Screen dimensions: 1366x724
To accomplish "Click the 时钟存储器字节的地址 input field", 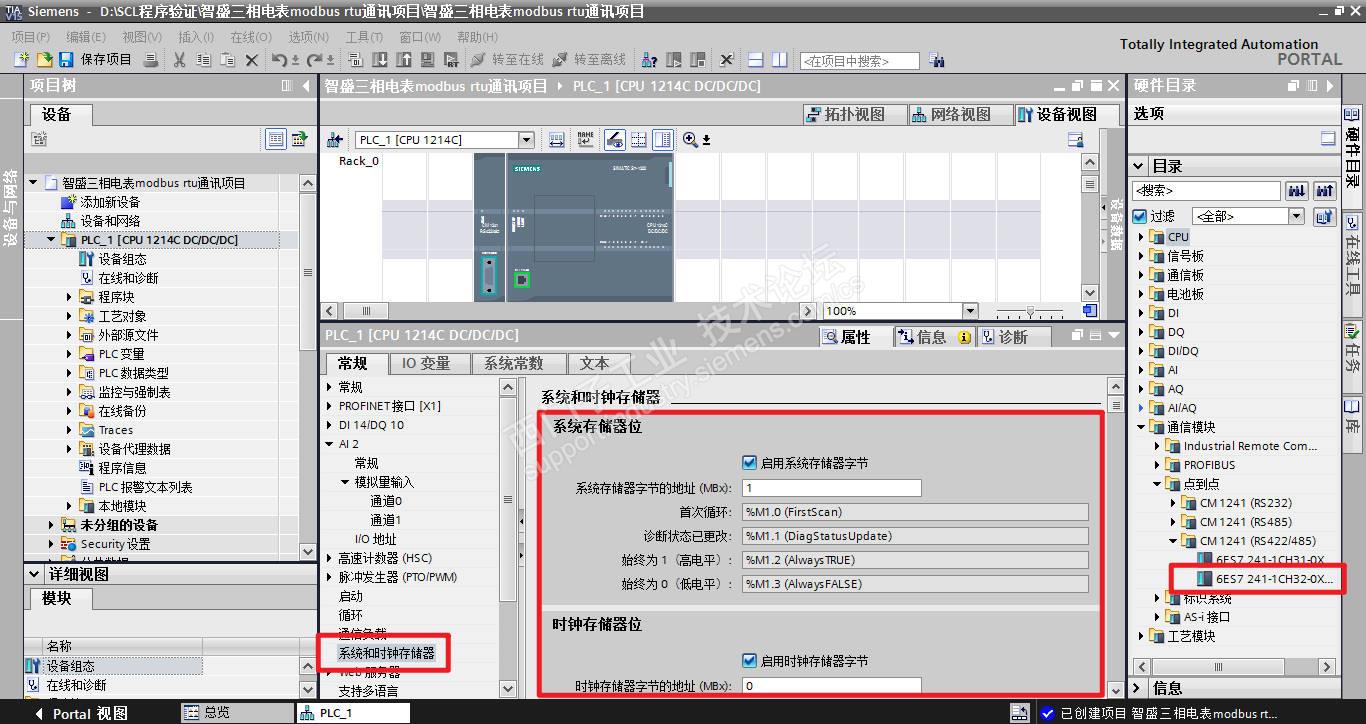I will pyautogui.click(x=831, y=686).
